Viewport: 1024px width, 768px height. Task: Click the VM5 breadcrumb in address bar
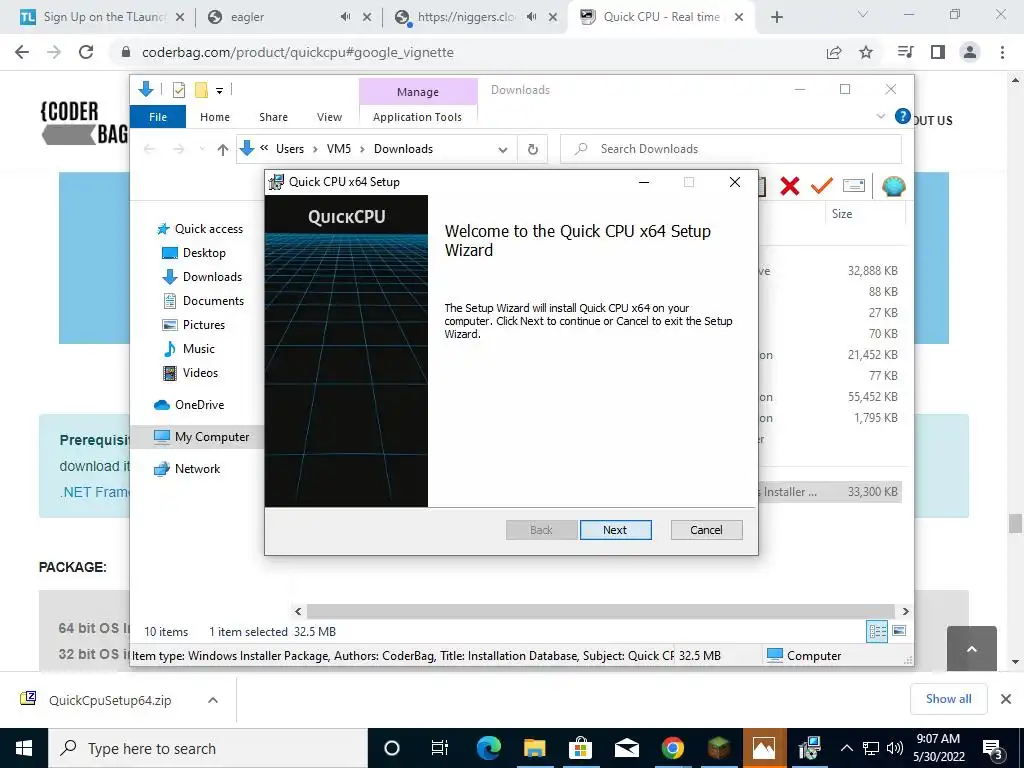pyautogui.click(x=338, y=149)
